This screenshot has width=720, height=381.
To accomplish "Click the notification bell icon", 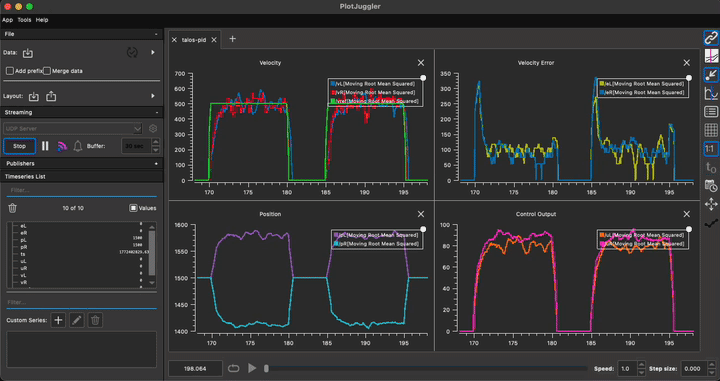I will 78,146.
